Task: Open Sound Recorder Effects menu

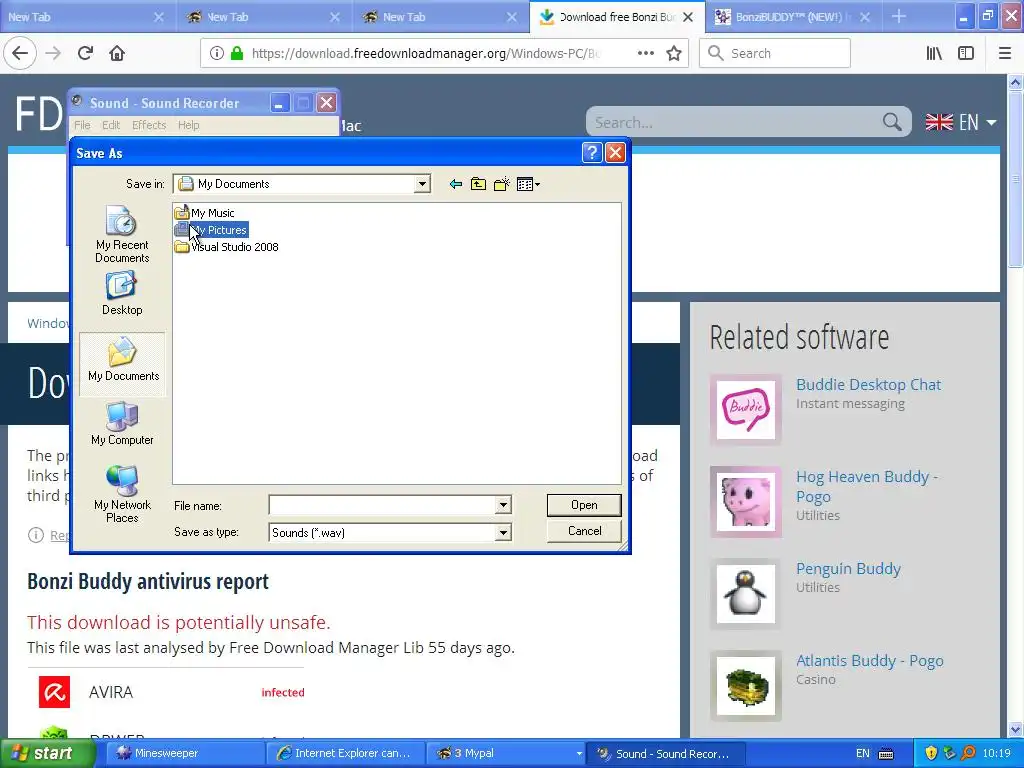Action: [x=149, y=125]
